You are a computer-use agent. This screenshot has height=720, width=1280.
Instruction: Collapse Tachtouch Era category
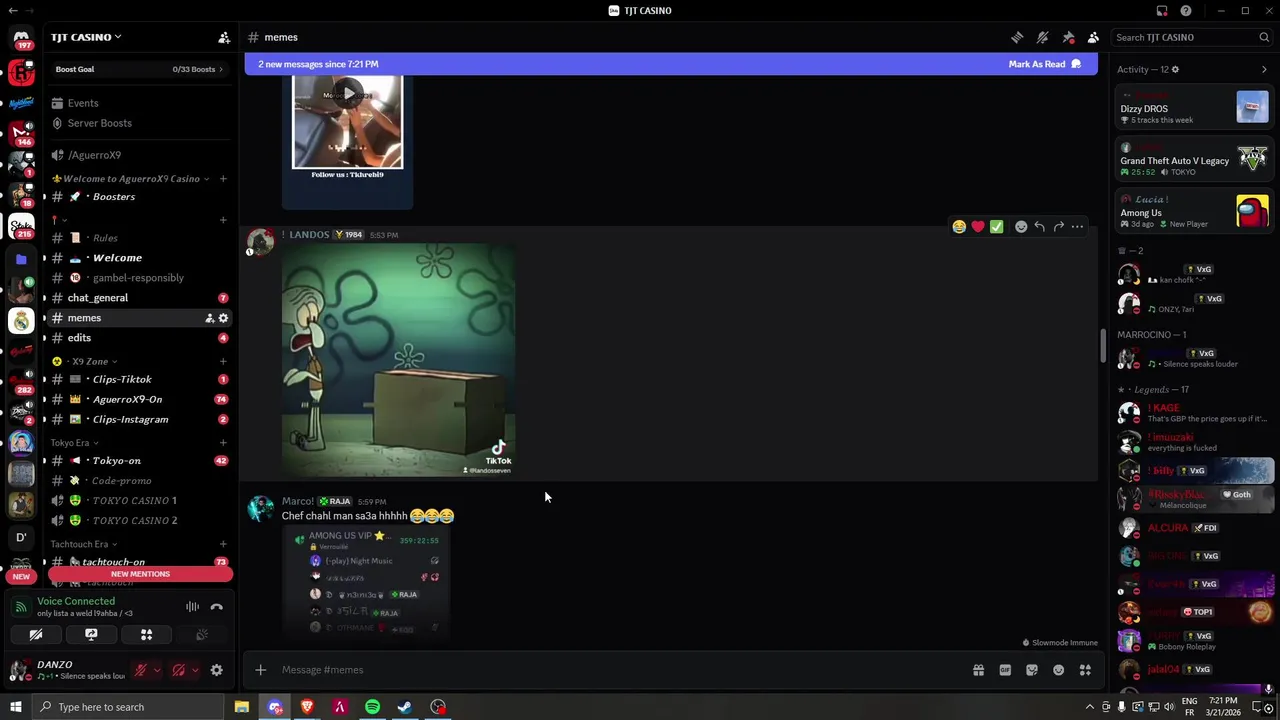point(84,544)
